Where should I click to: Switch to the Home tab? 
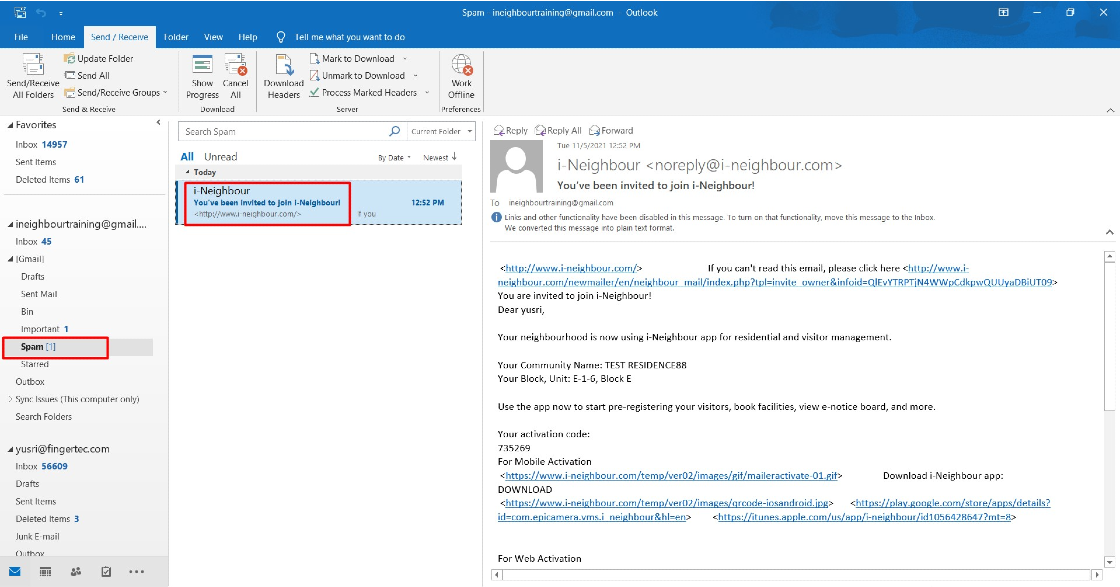click(63, 37)
